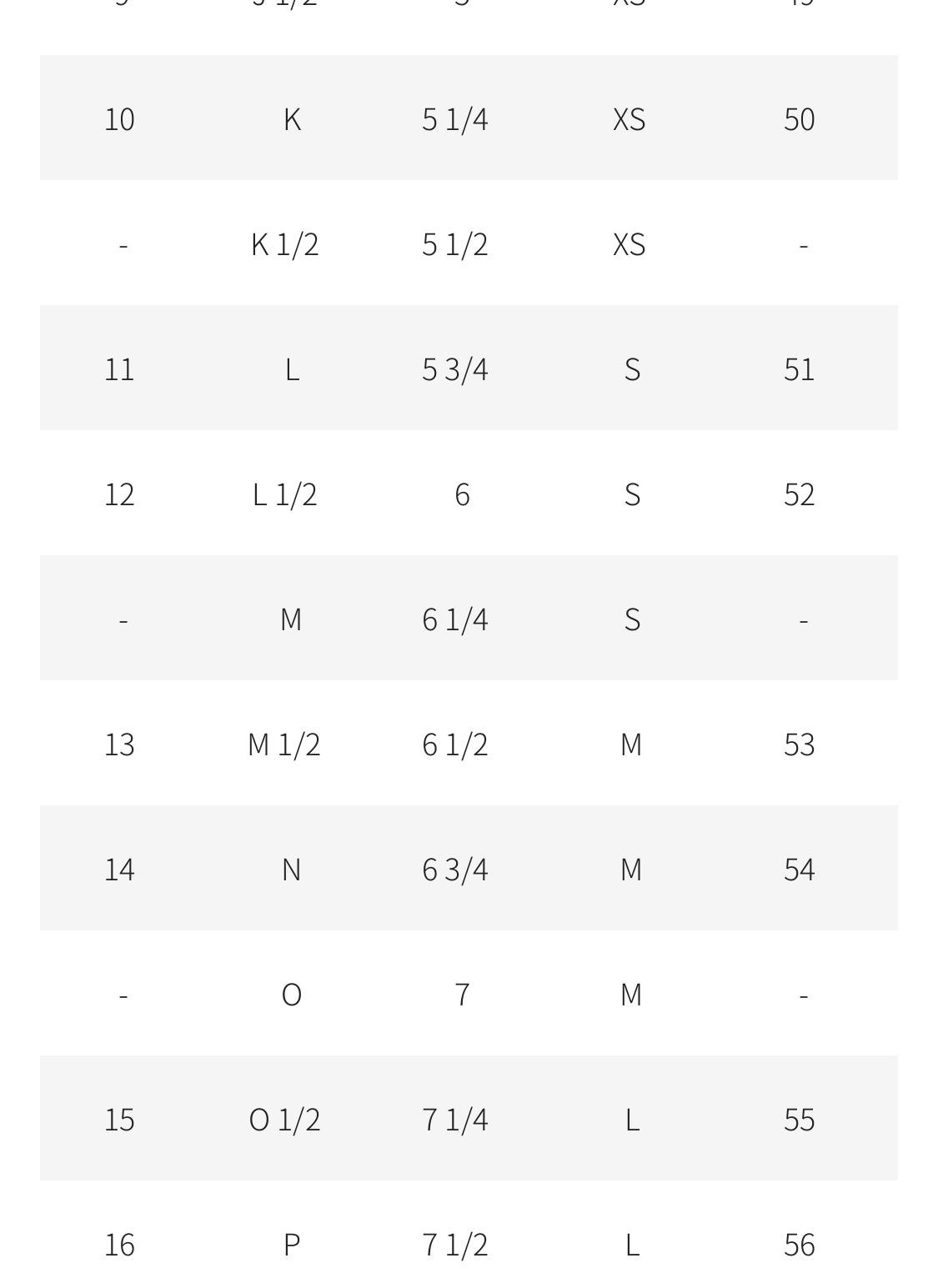The height and width of the screenshot is (1288, 938).
Task: Click the size 7 cell
Action: pos(462,995)
